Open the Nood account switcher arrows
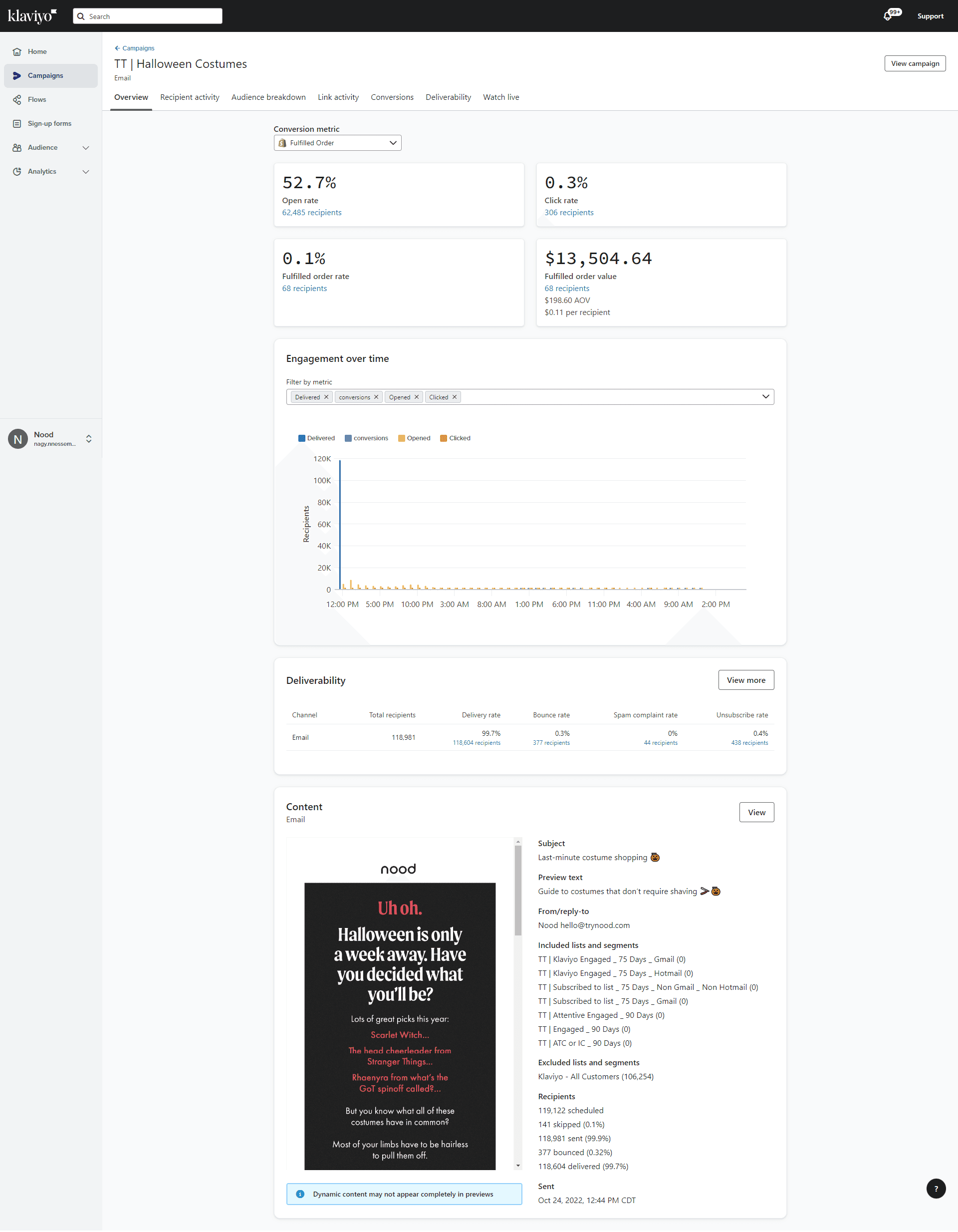The height and width of the screenshot is (1232, 958). point(88,439)
